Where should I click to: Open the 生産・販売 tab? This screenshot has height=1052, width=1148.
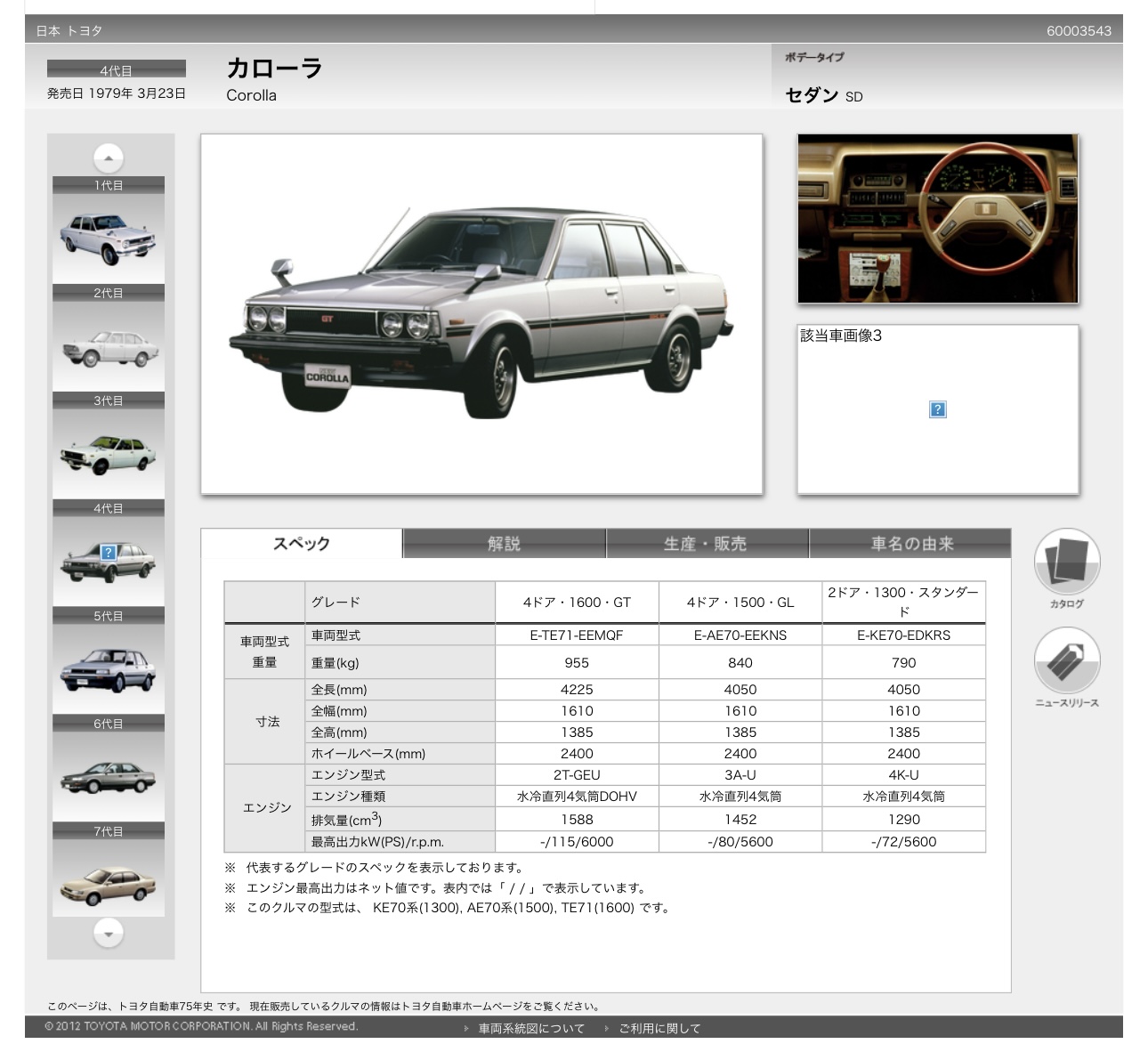coord(706,544)
